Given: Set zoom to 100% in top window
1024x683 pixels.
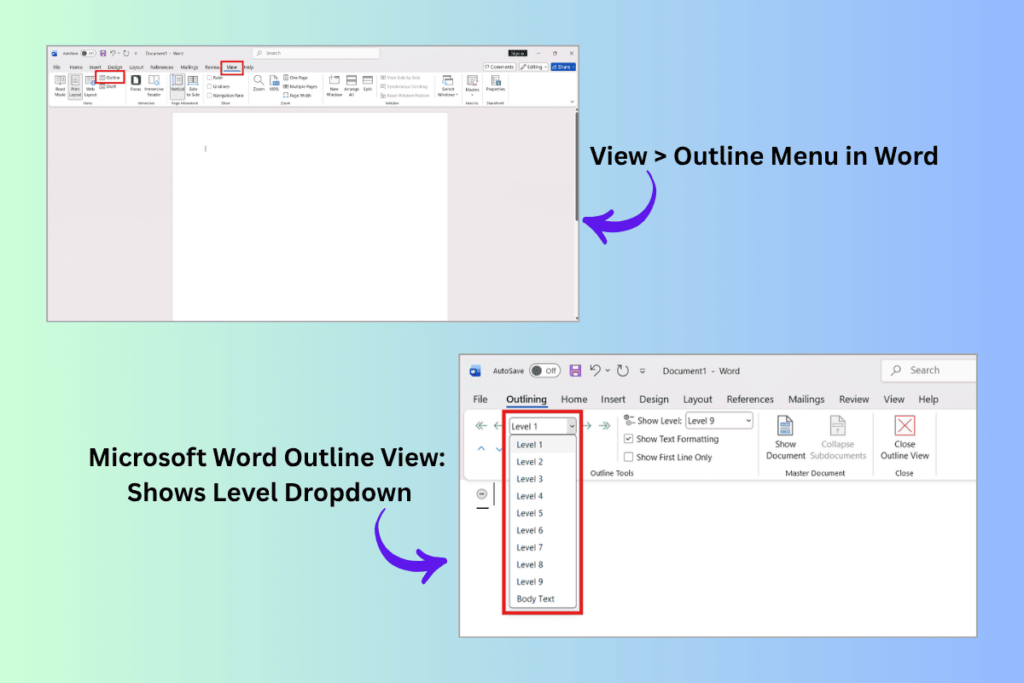Looking at the screenshot, I should point(274,83).
